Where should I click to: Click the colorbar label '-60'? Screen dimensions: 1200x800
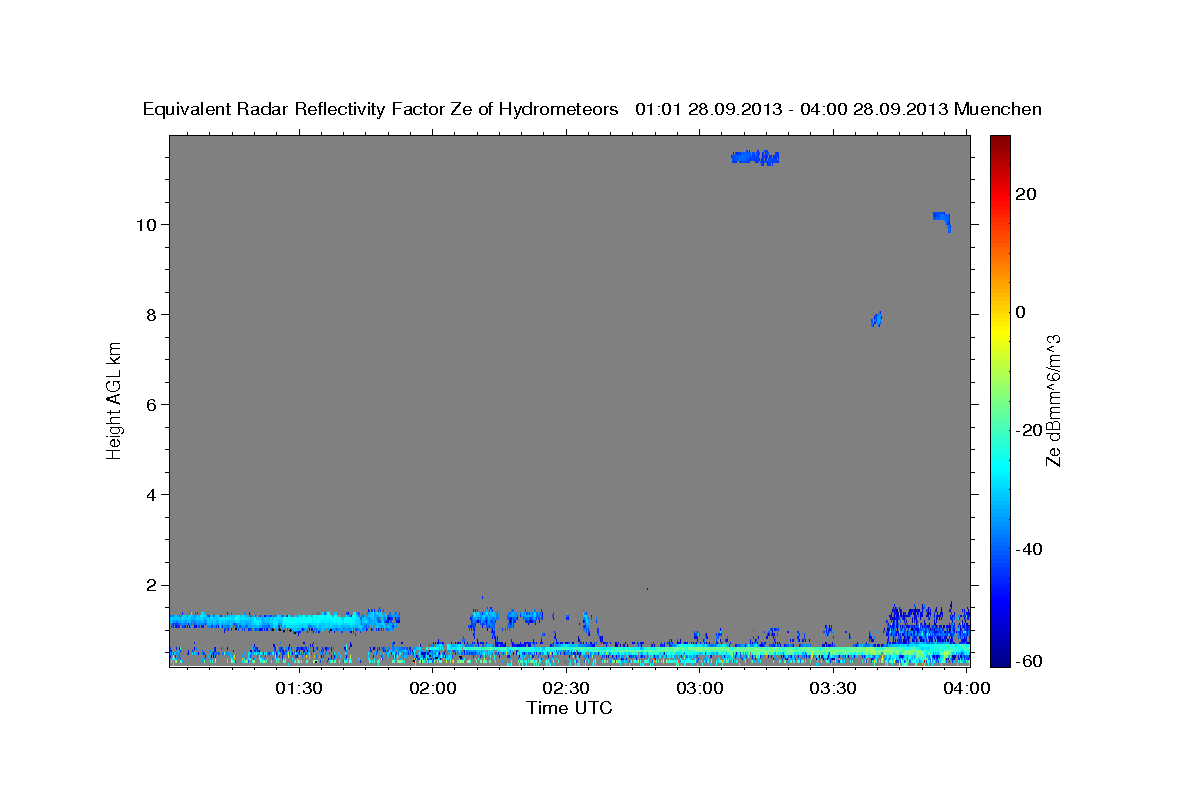coord(1028,661)
